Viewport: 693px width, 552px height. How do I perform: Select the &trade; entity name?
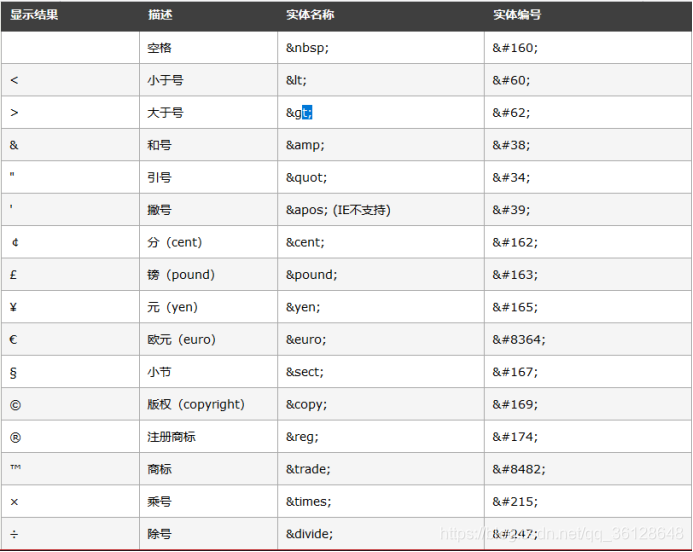[308, 469]
